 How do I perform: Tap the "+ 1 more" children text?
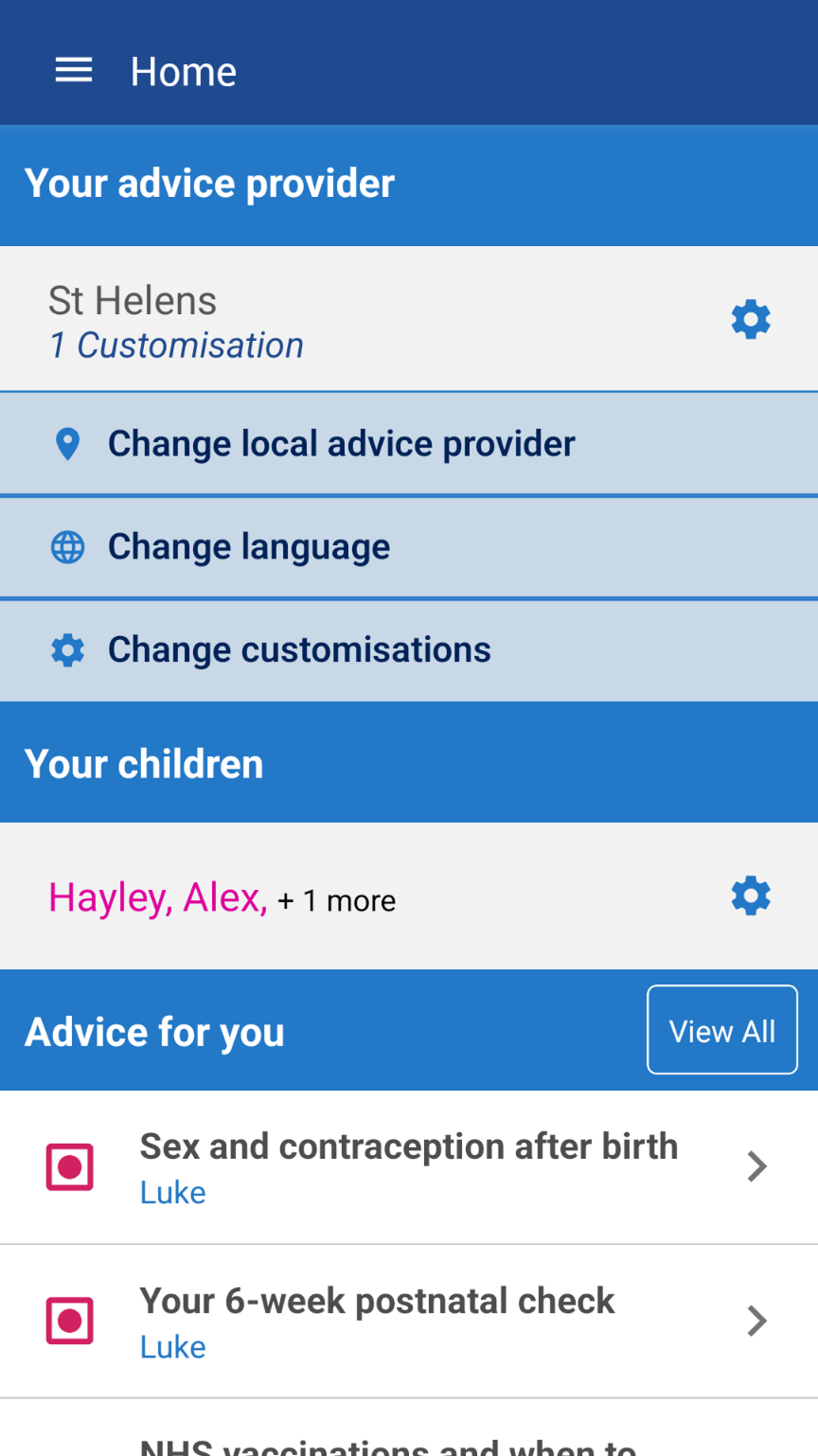point(337,900)
